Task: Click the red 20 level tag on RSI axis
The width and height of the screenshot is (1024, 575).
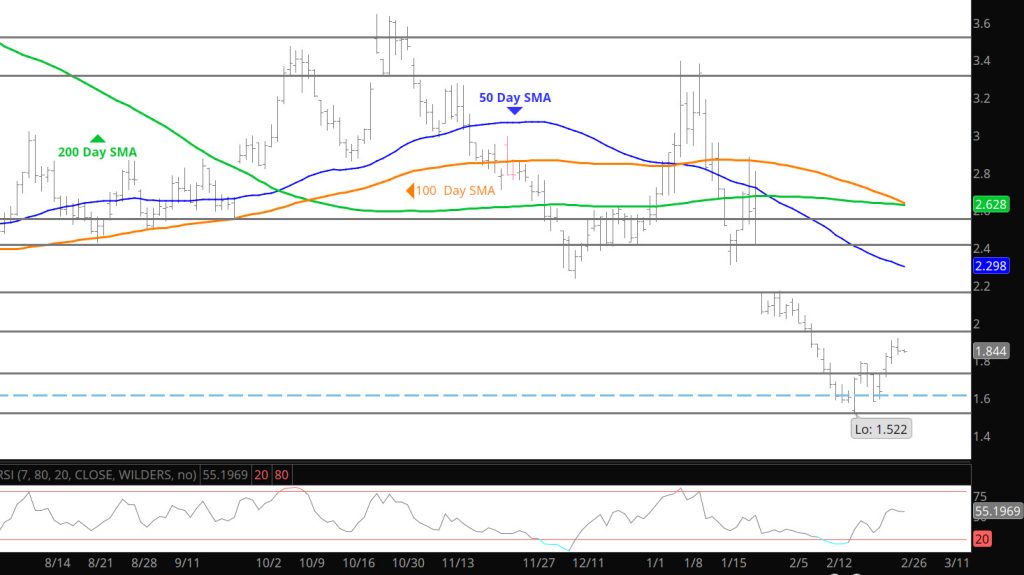Action: (x=983, y=541)
